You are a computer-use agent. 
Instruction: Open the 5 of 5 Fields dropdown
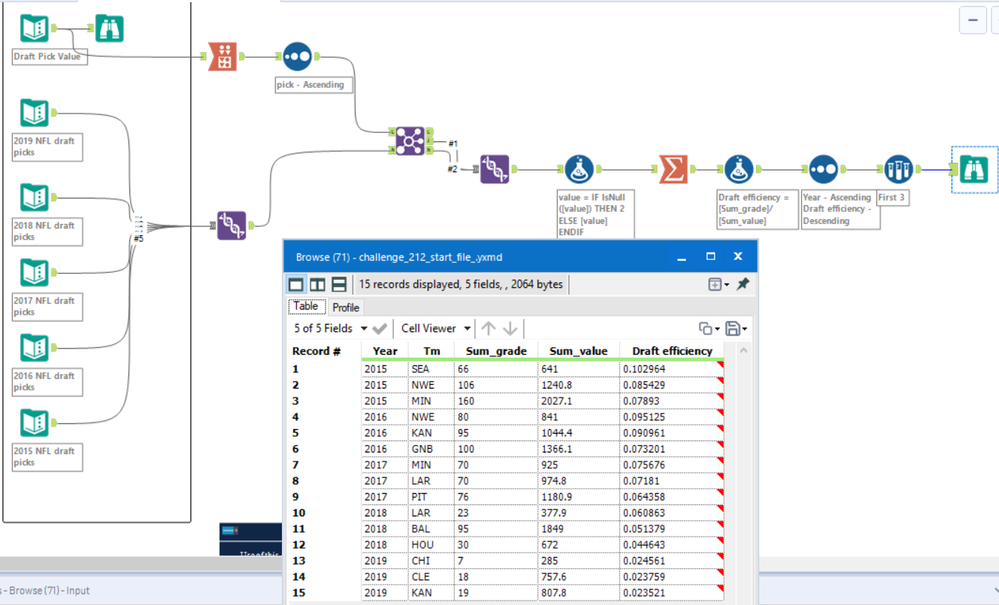click(x=330, y=328)
